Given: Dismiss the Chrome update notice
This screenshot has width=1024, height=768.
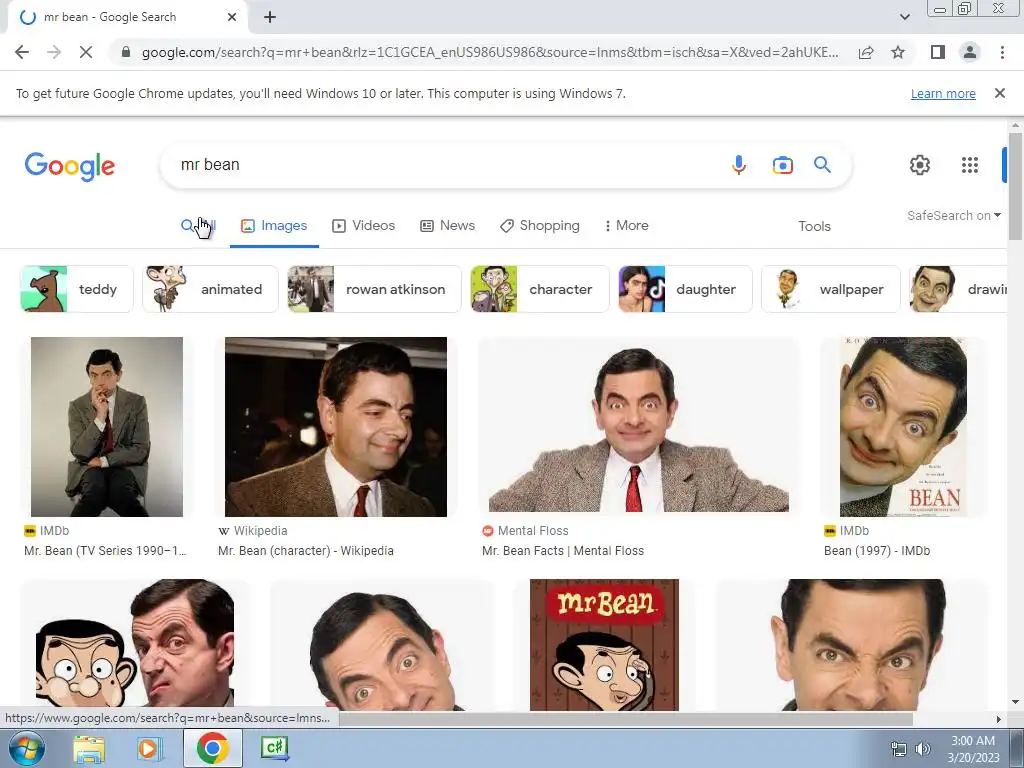Looking at the screenshot, I should point(999,93).
